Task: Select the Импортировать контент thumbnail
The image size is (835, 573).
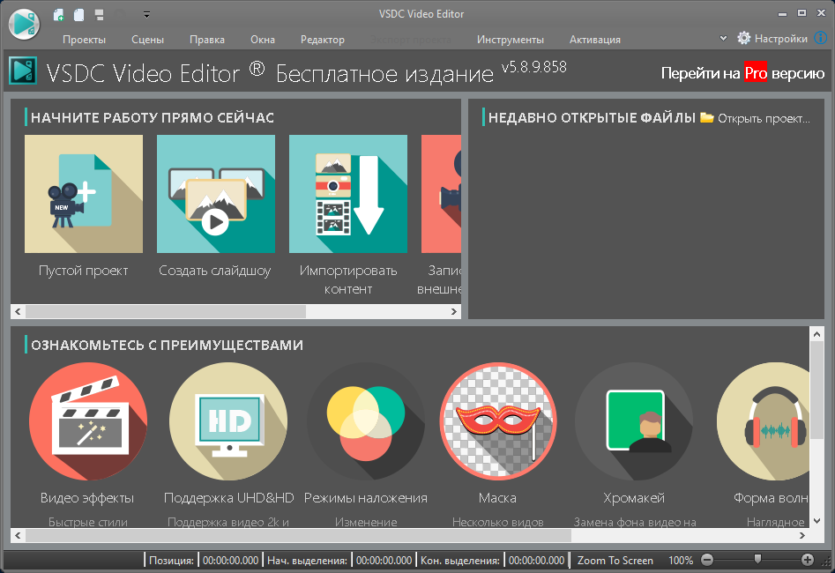Action: point(348,194)
